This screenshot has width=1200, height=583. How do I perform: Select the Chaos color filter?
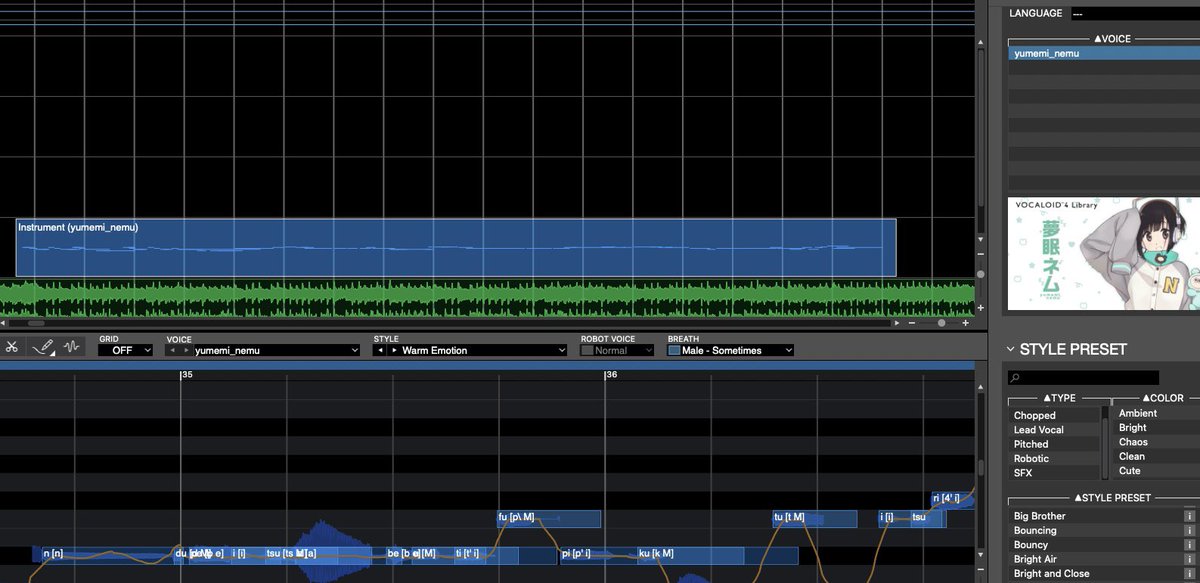click(x=1156, y=442)
